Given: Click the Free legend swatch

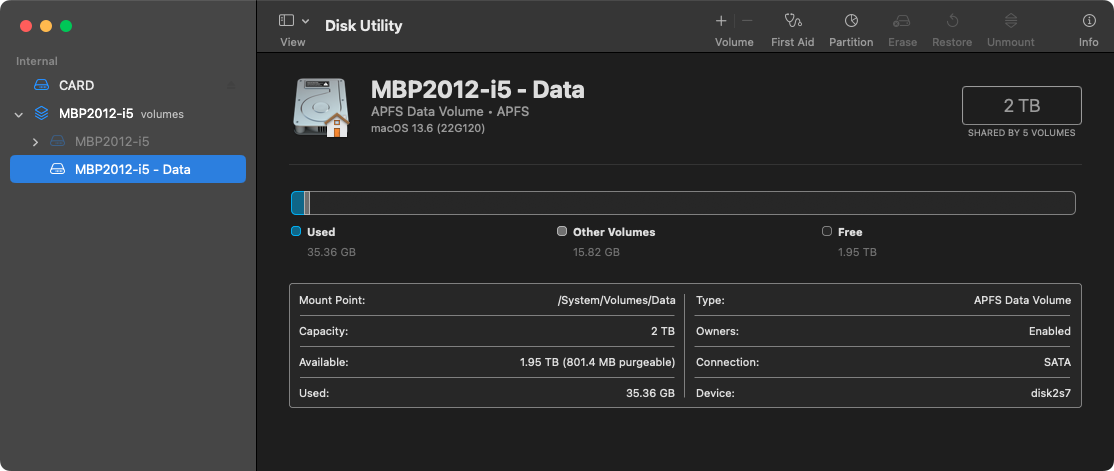Looking at the screenshot, I should 827,232.
